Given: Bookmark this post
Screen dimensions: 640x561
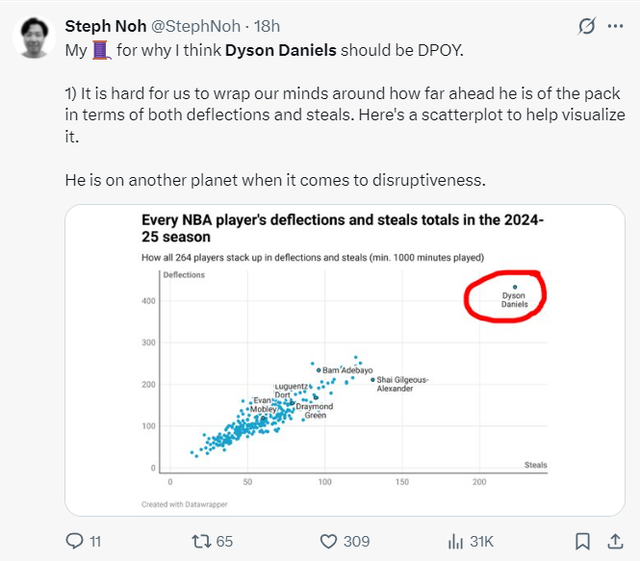Looking at the screenshot, I should (x=582, y=541).
